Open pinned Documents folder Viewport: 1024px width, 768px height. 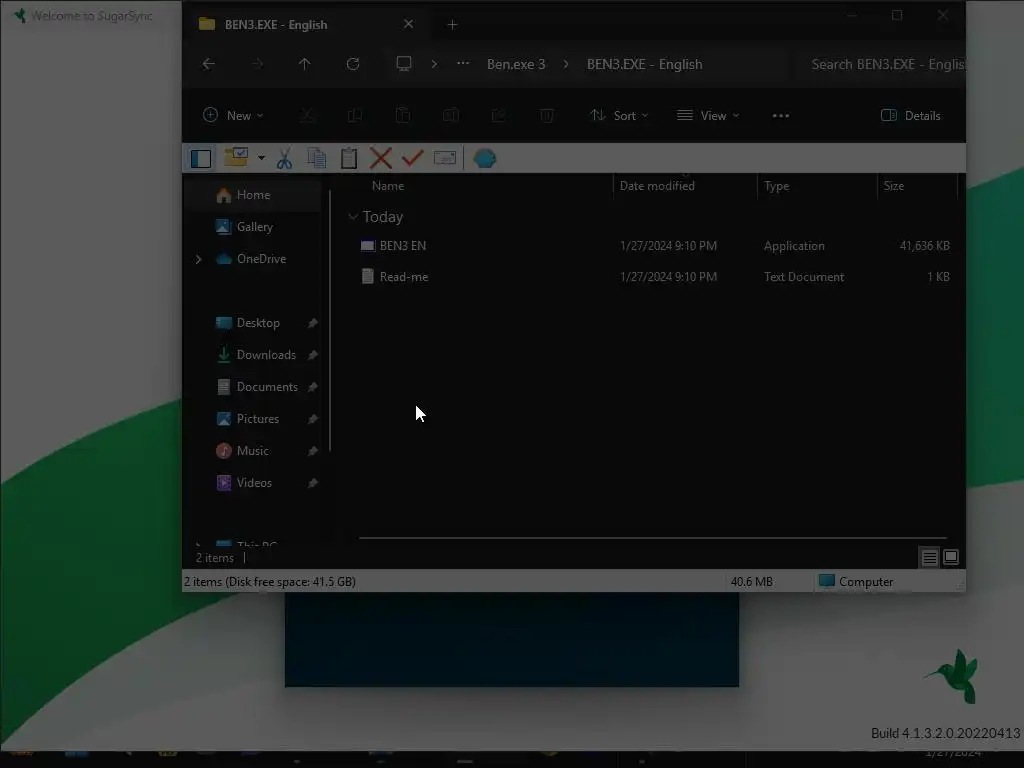point(266,387)
